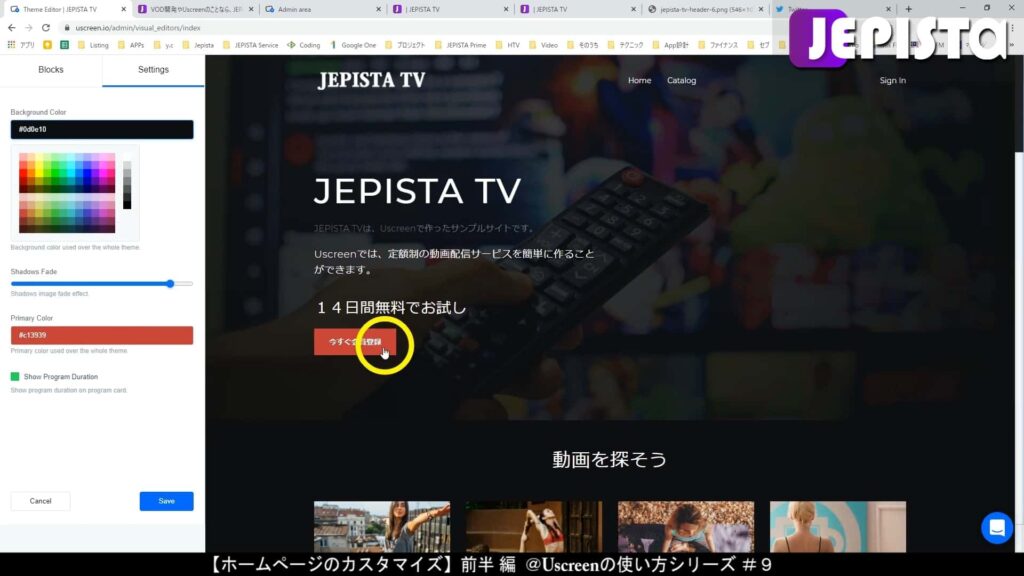Image resolution: width=1024 pixels, height=576 pixels.
Task: Click the １４日間無料でお試し text
Action: [391, 308]
